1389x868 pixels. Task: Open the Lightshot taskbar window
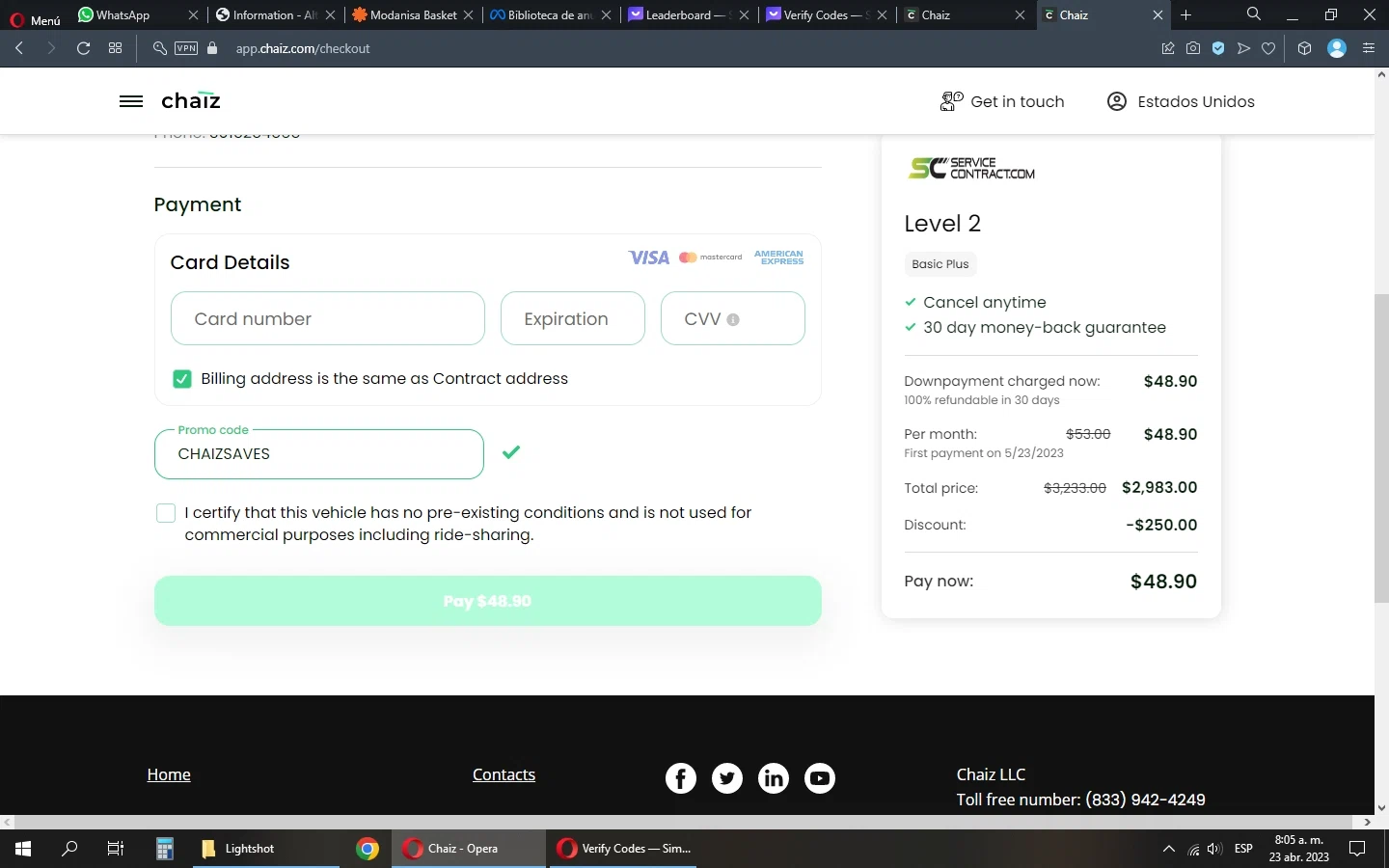(x=266, y=849)
